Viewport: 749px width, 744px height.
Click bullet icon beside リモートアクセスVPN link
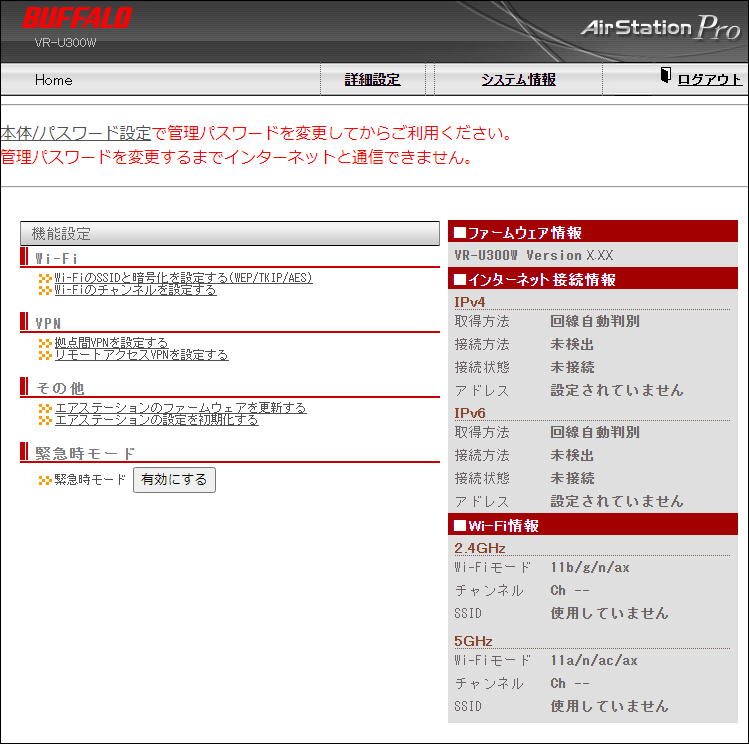coord(44,355)
